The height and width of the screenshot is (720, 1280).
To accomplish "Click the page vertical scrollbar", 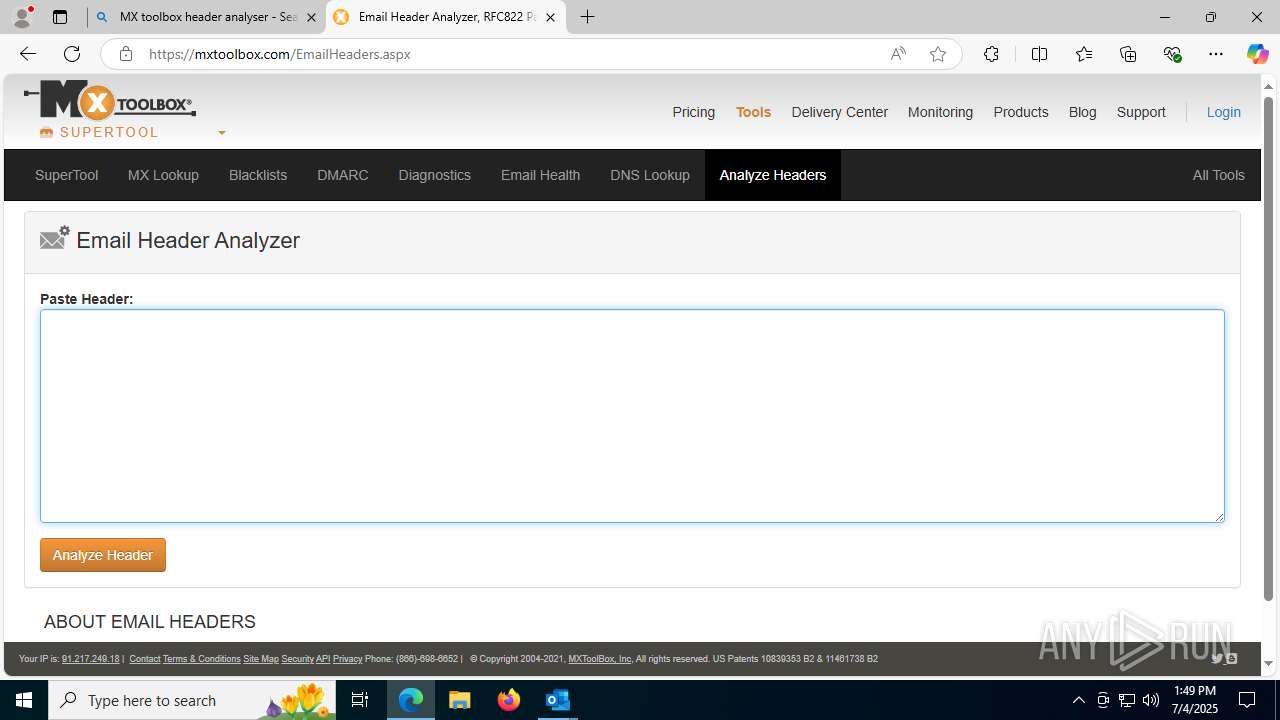I will tap(1269, 350).
